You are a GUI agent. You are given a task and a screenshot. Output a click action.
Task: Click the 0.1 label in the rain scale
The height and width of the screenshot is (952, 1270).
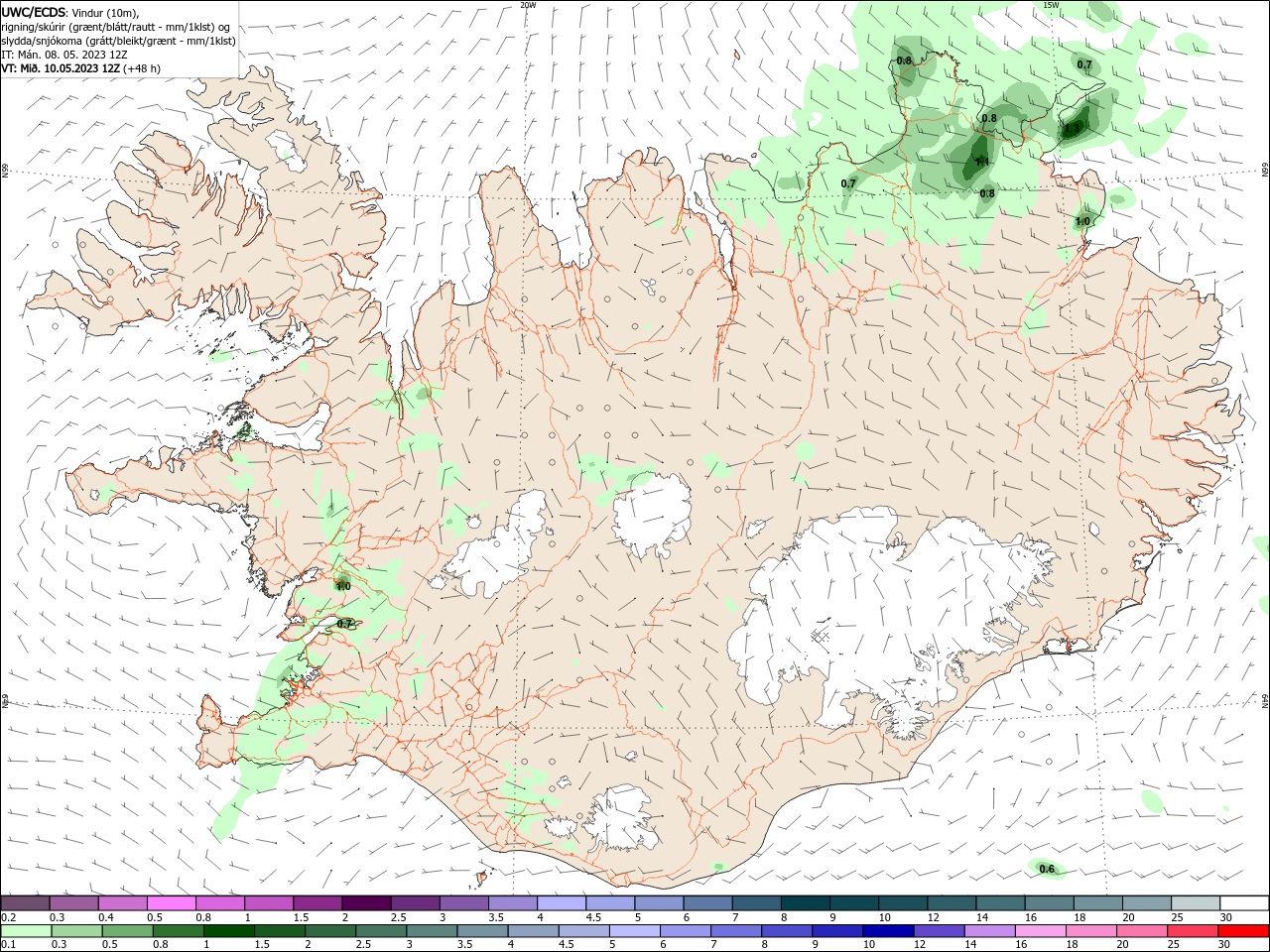pos(9,945)
